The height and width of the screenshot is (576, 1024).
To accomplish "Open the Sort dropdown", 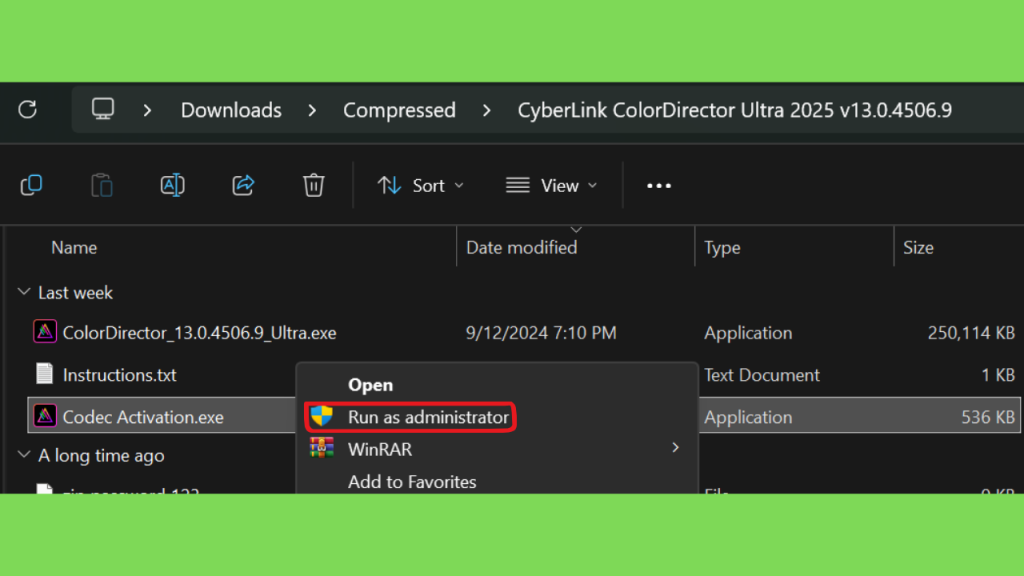I will (421, 186).
